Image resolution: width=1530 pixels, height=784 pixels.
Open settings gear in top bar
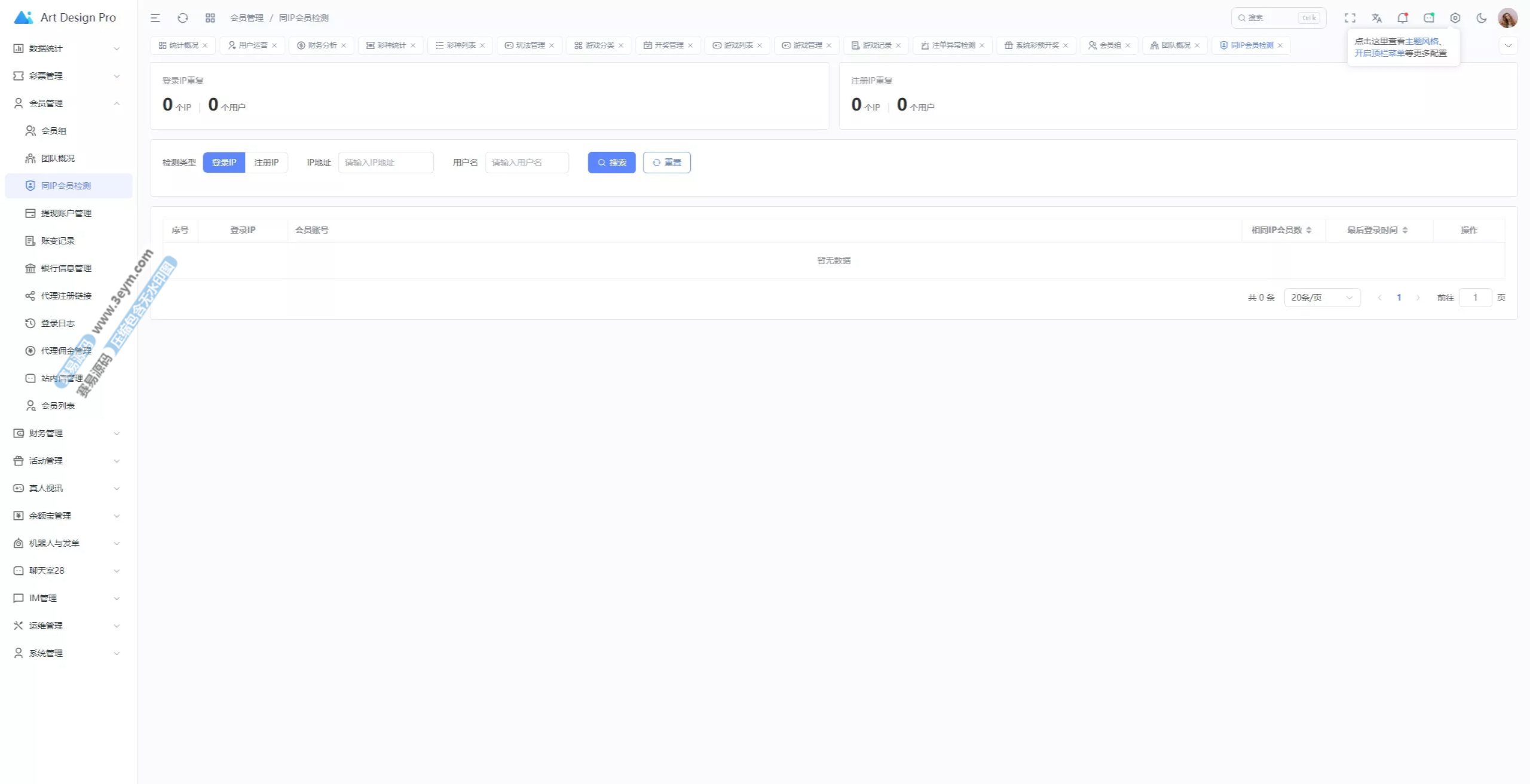tap(1455, 18)
